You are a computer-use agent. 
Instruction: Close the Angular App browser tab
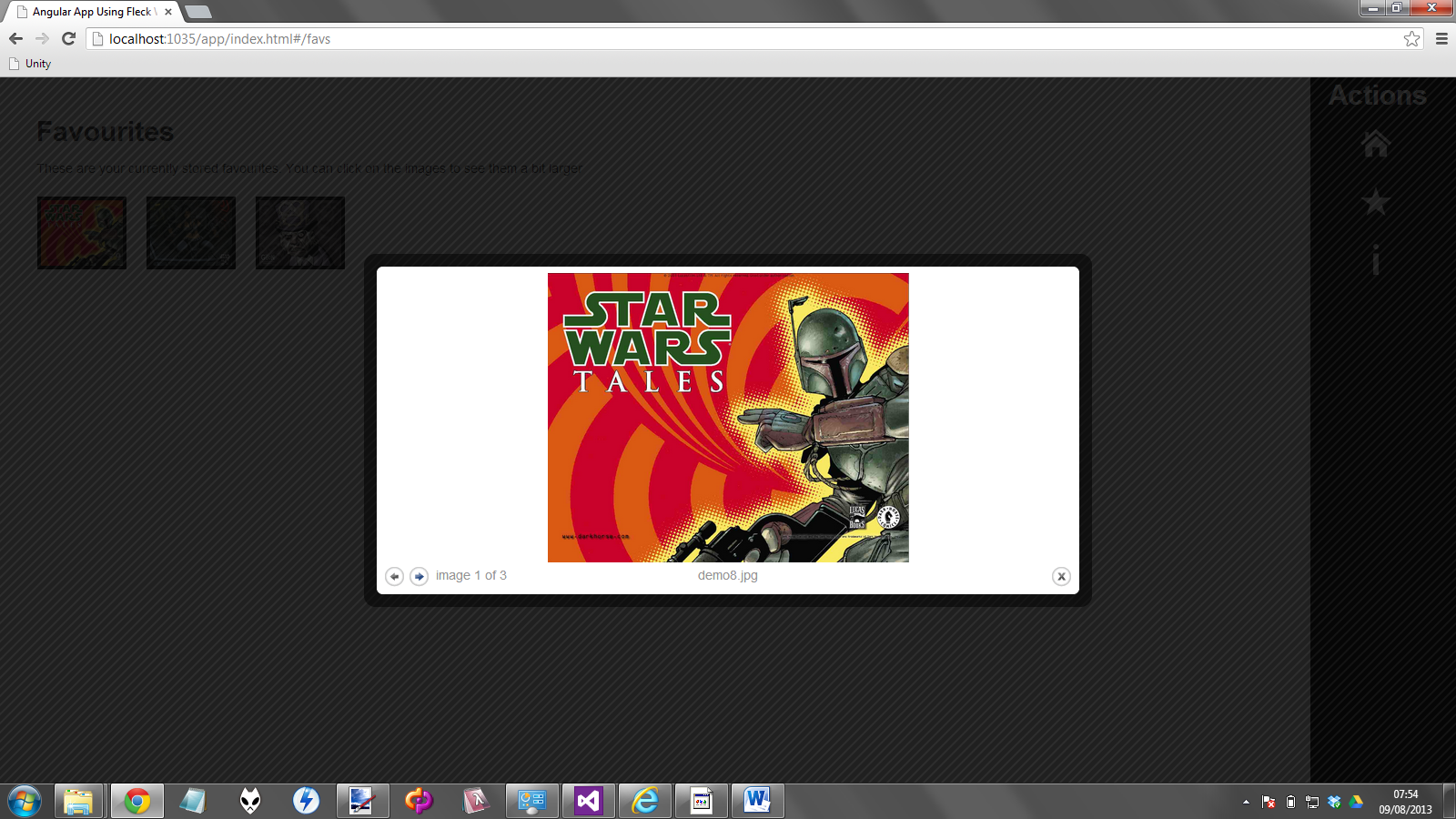point(168,12)
